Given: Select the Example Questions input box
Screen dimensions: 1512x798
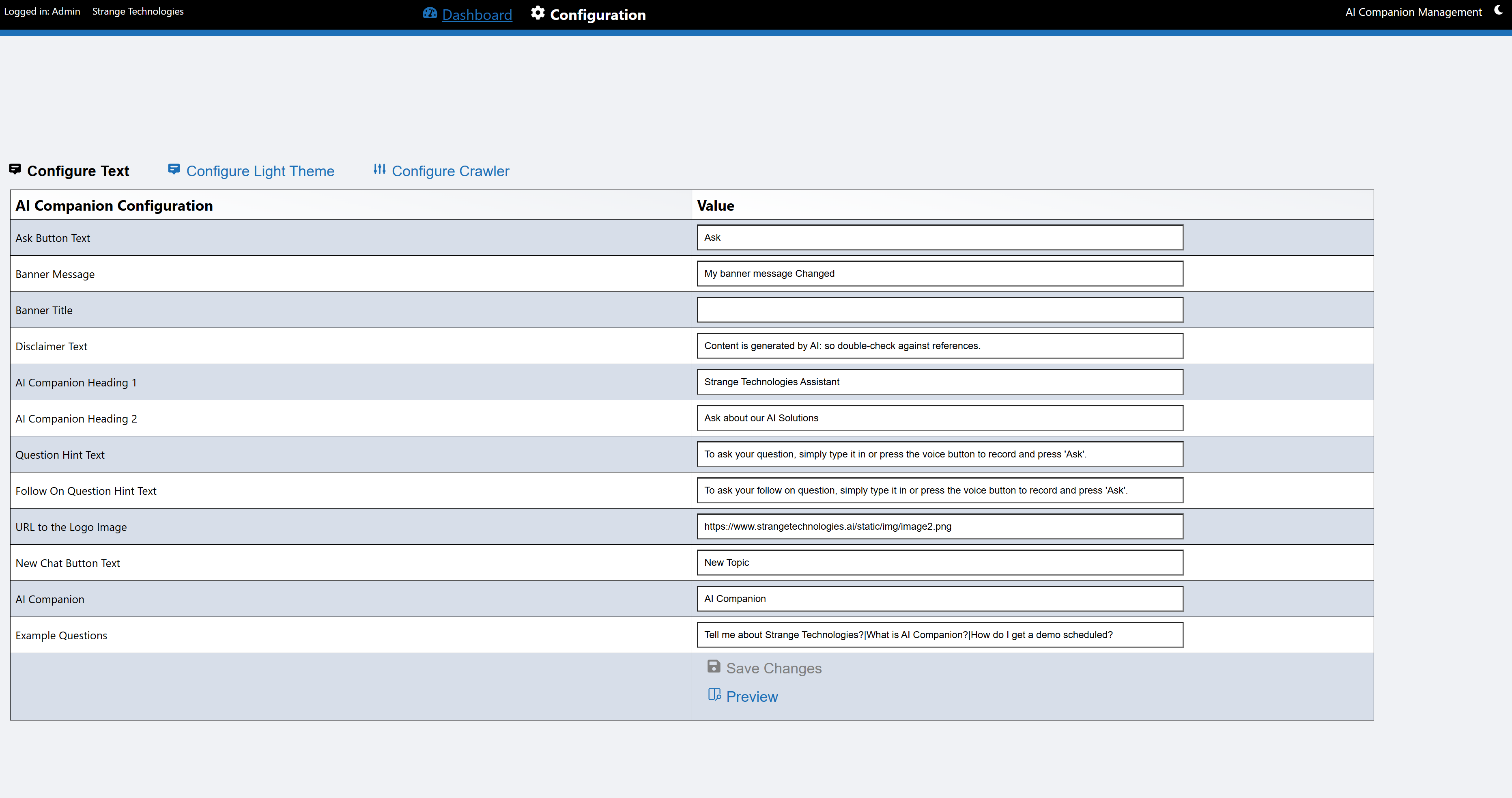Looking at the screenshot, I should pyautogui.click(x=939, y=635).
